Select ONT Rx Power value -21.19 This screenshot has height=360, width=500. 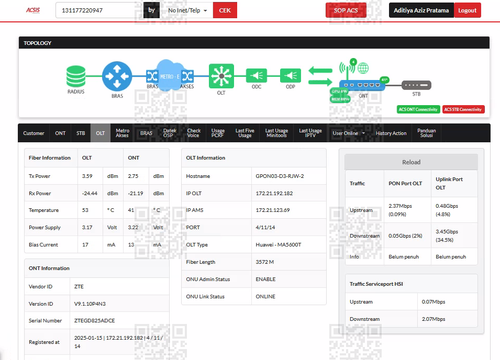pos(135,193)
